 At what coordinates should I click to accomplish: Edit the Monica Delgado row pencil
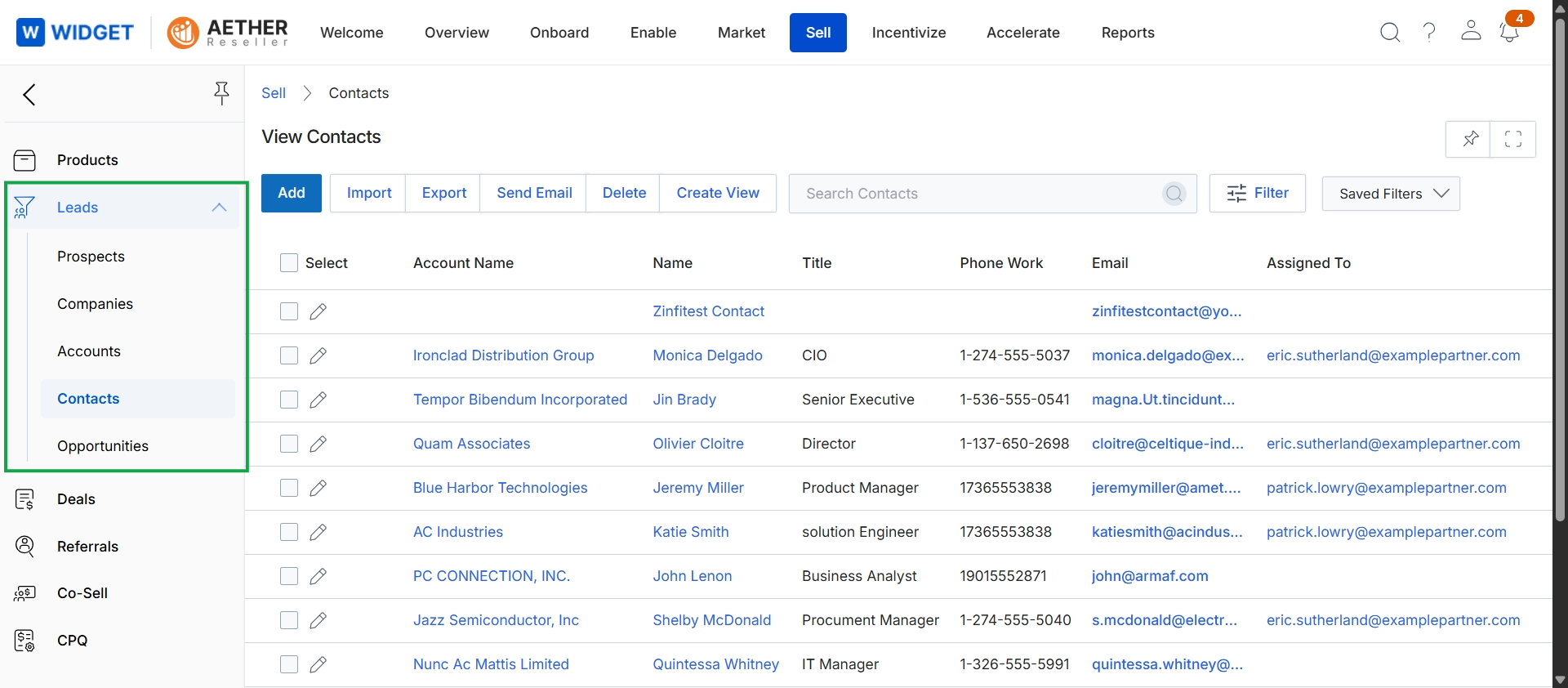click(318, 355)
